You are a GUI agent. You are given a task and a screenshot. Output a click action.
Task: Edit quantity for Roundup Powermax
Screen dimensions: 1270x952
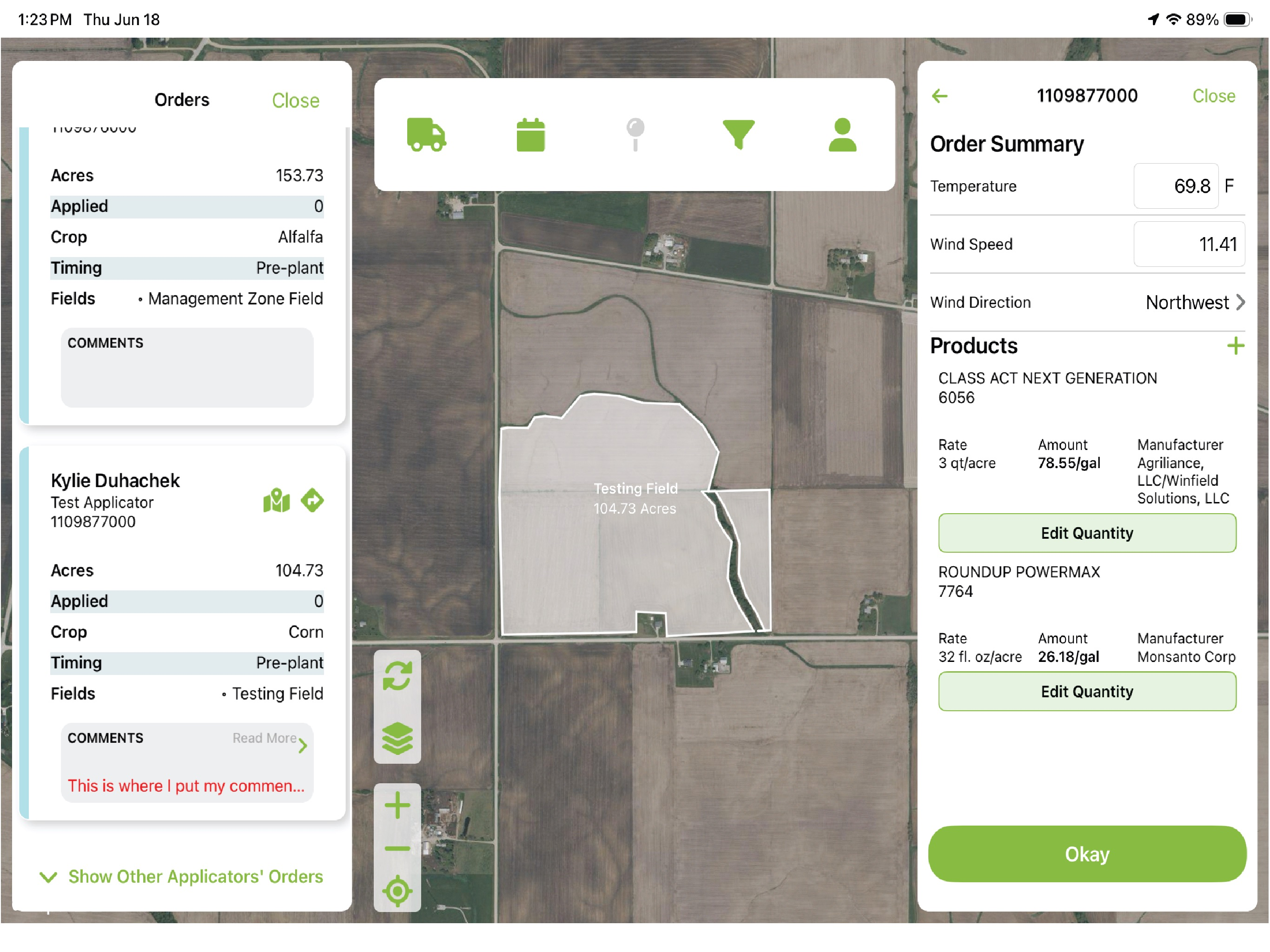1087,691
